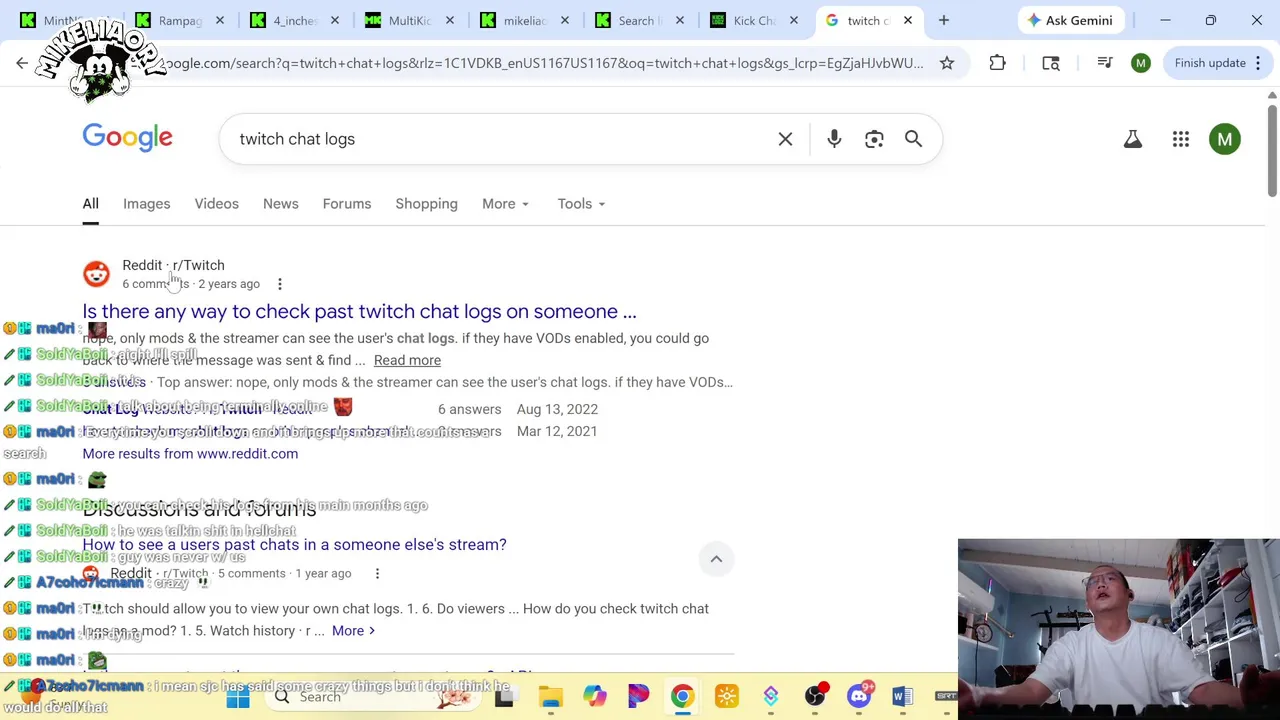This screenshot has height=720, width=1280.
Task: Run the search using the magnifier icon
Action: pos(913,139)
